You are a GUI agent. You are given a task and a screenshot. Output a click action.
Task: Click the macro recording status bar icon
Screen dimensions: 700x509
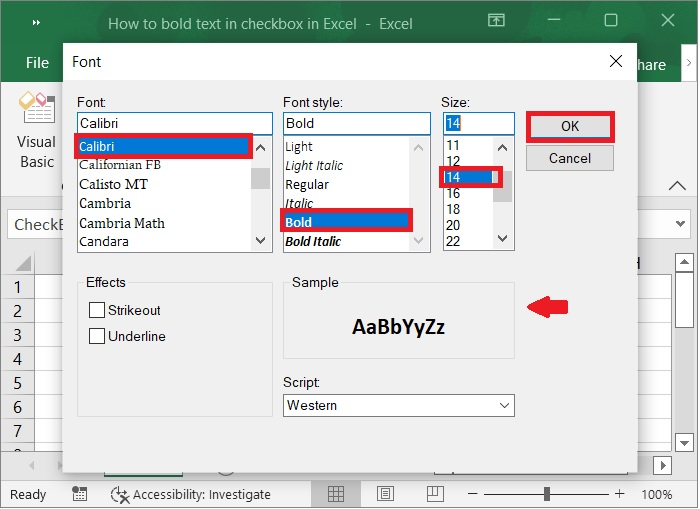tap(80, 494)
